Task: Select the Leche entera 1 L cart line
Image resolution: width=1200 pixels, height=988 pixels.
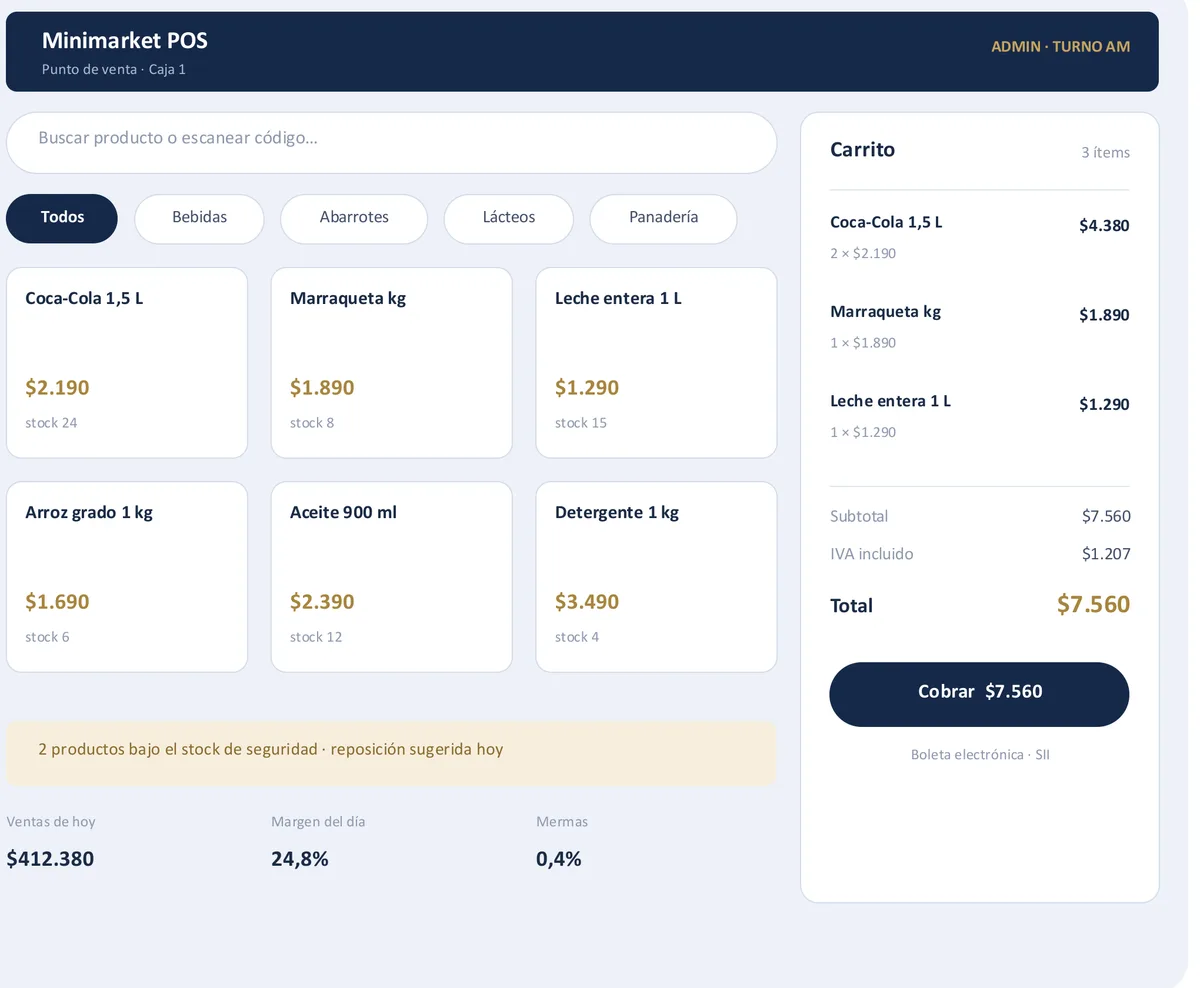Action: click(x=980, y=416)
